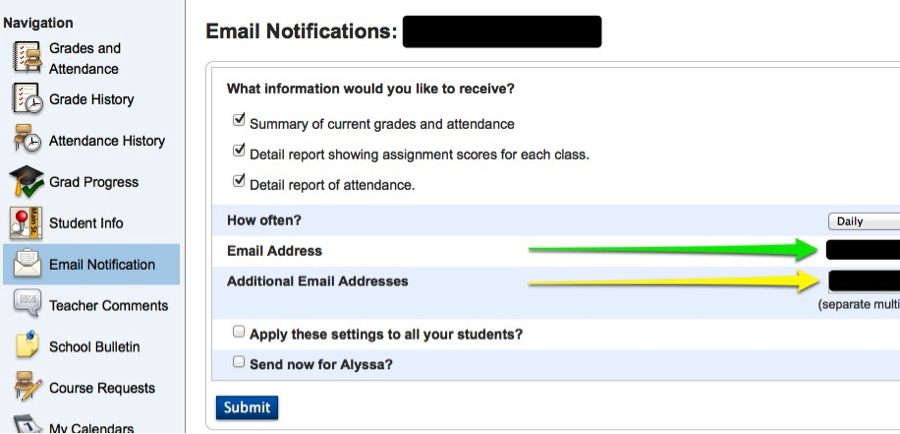This screenshot has width=900, height=434.
Task: Click the Email Address input field
Action: 863,250
